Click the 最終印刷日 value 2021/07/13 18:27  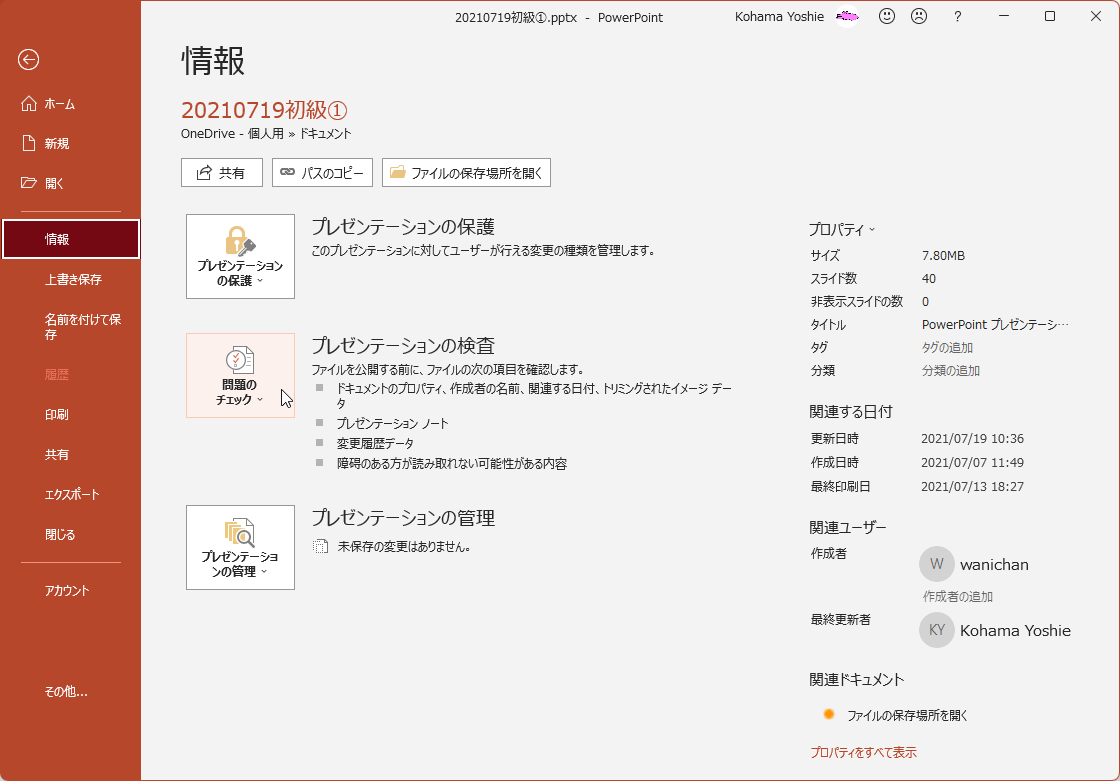972,487
